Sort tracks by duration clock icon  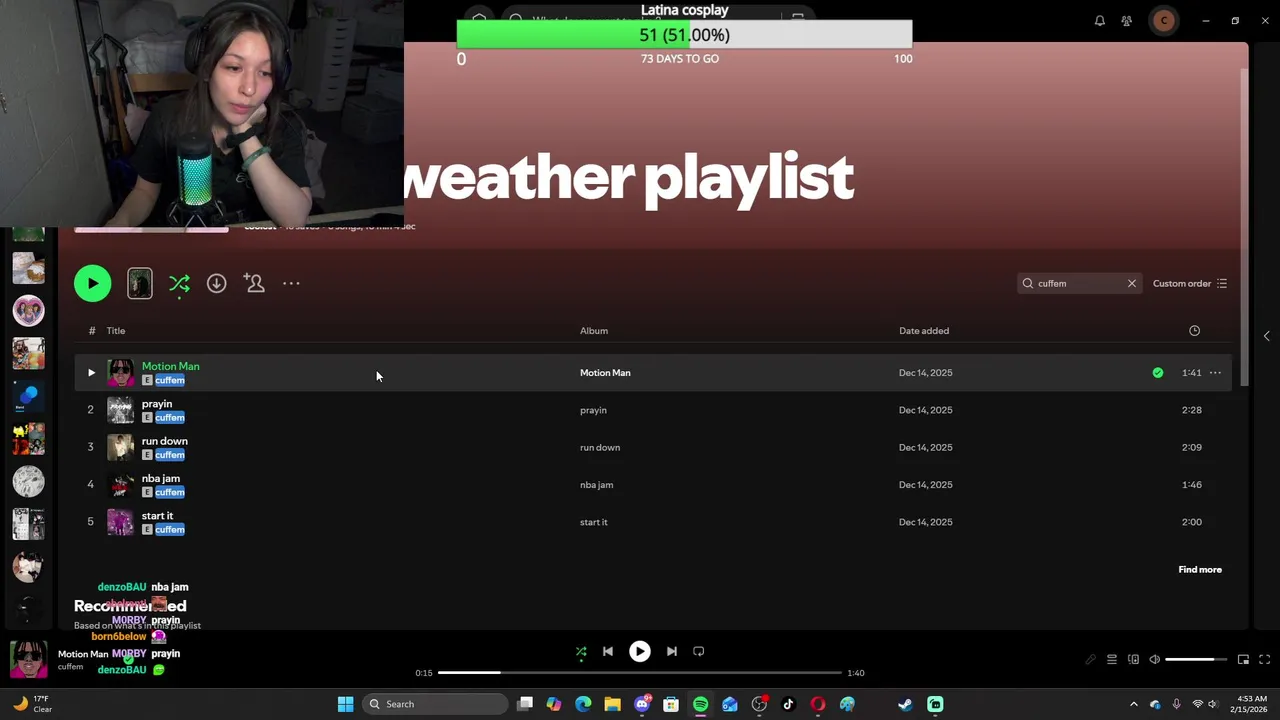[x=1194, y=330]
